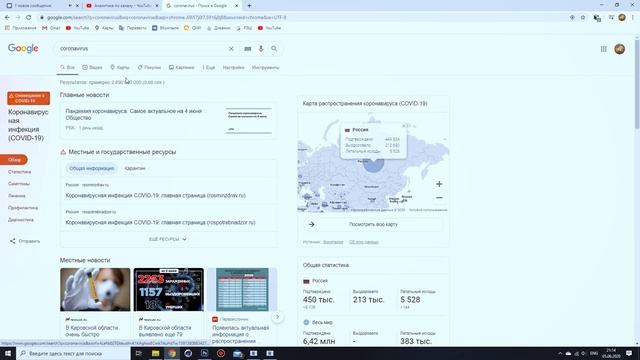The height and width of the screenshot is (360, 640).
Task: Open the Инструменты search tools
Action: (x=266, y=67)
